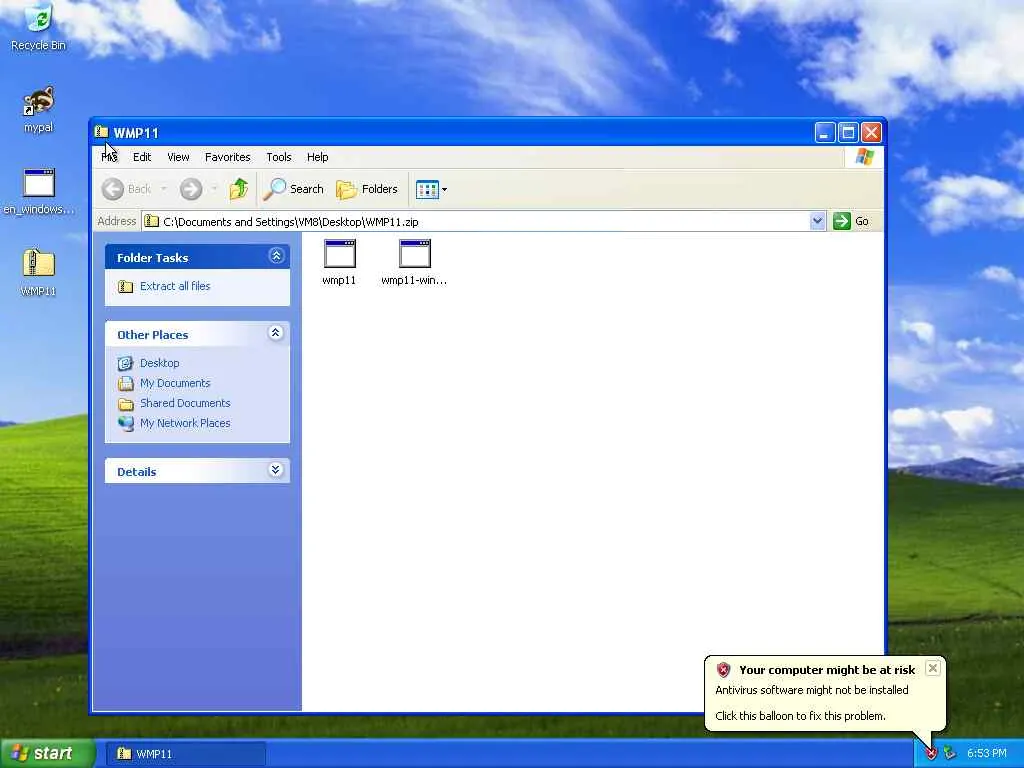Screen dimensions: 1024x768
Task: Click the 6:53 PM system clock
Action: (986, 754)
